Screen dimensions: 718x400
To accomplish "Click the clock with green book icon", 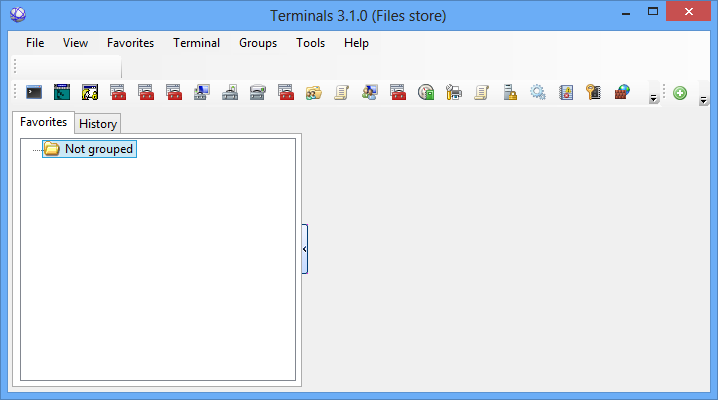I will [426, 92].
